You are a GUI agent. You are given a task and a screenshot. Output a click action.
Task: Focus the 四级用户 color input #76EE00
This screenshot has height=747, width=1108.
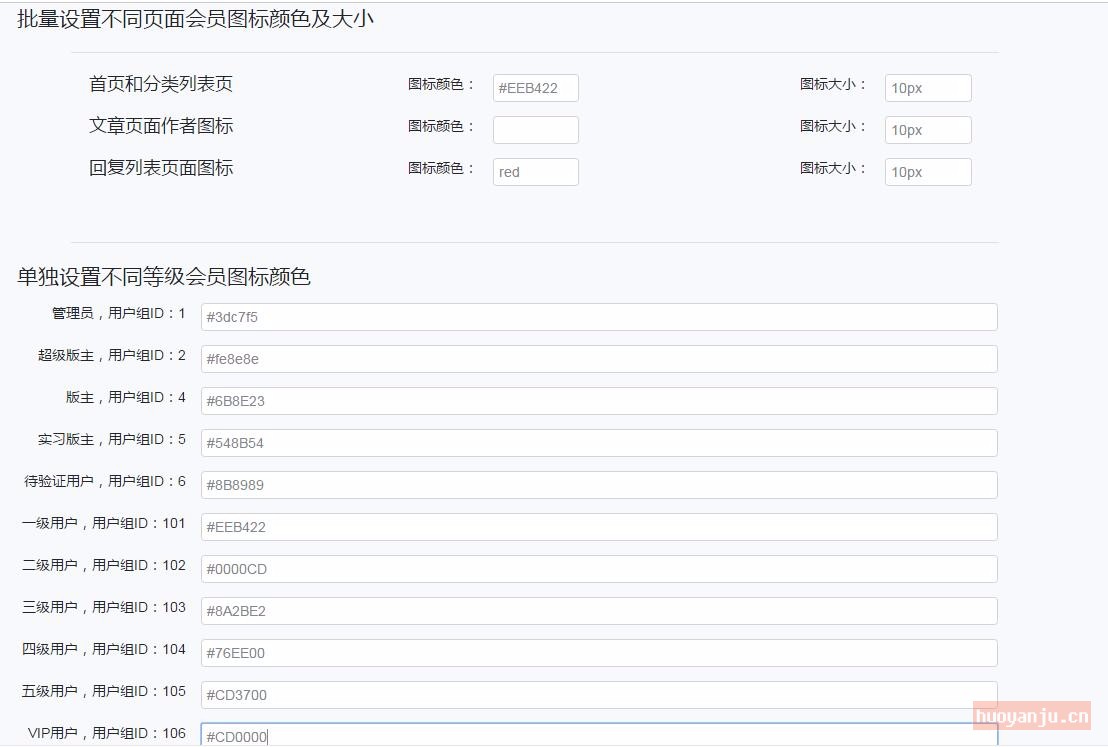point(598,653)
